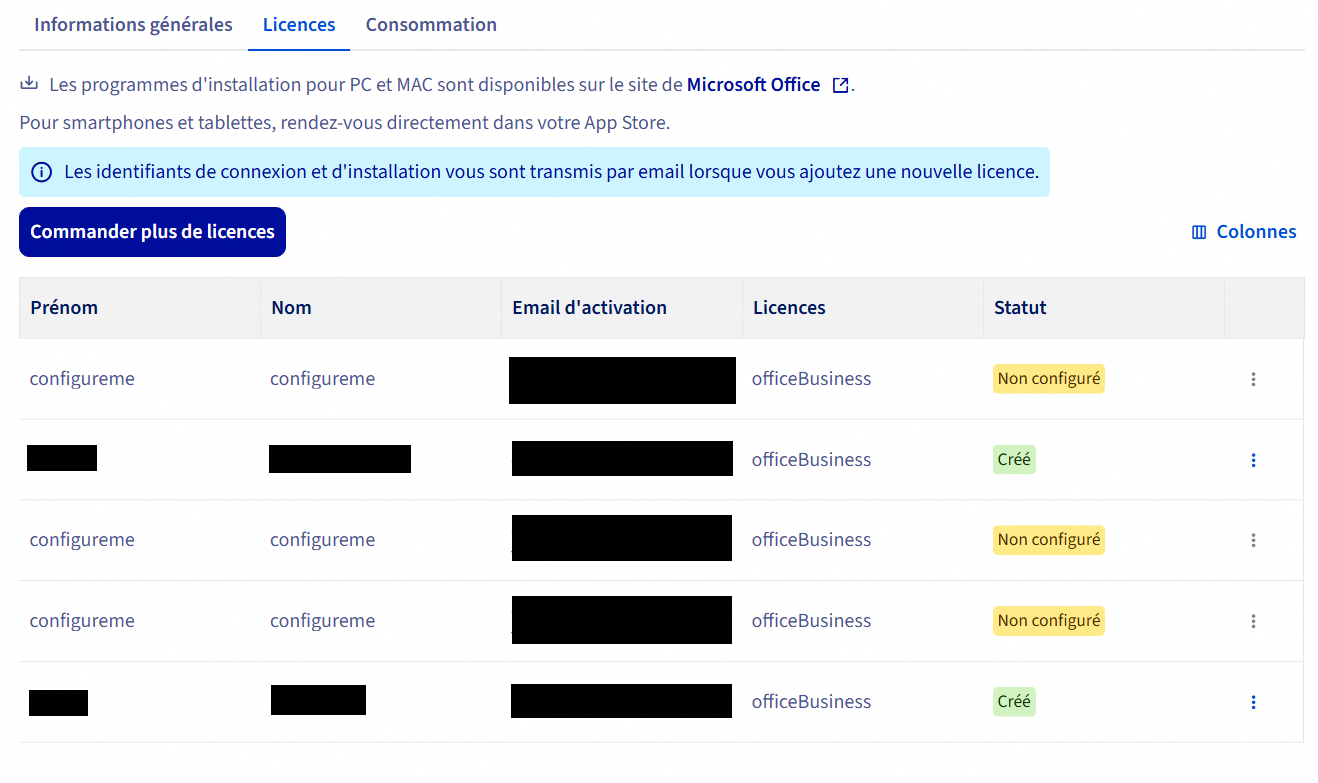Screen dimensions: 1318x783
Task: Click the Créé status badge in second row
Action: [1014, 460]
